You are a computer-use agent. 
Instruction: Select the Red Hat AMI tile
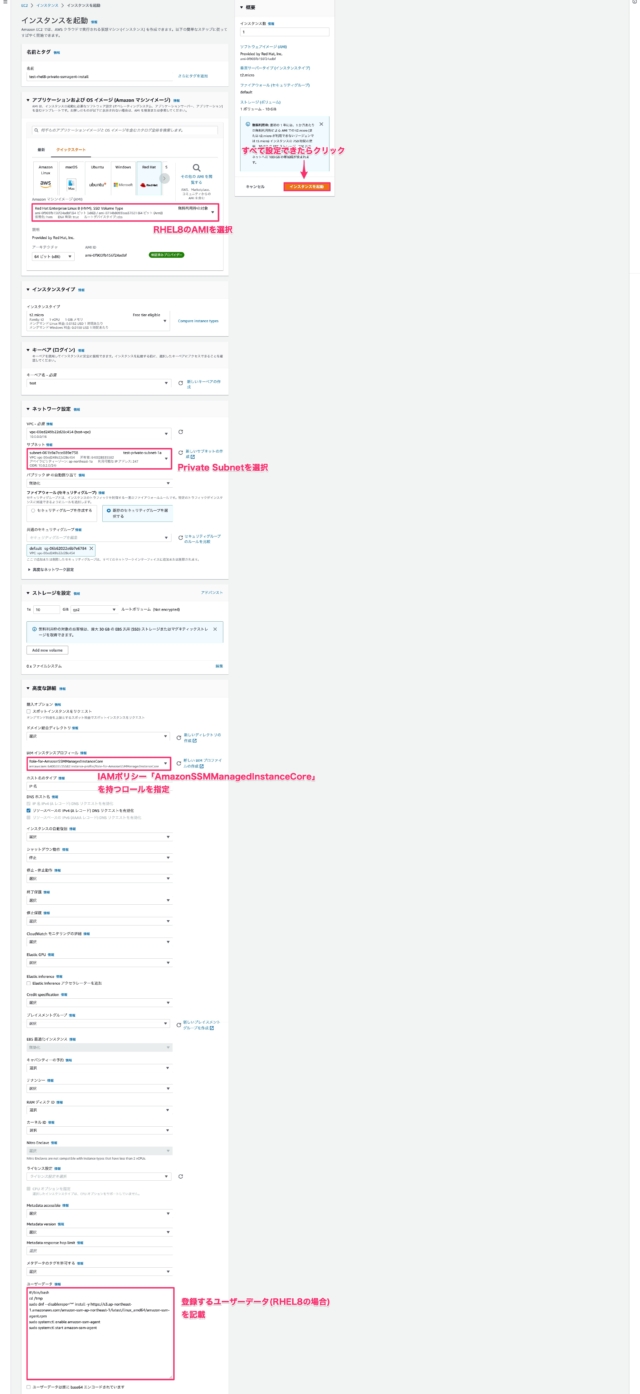(149, 177)
